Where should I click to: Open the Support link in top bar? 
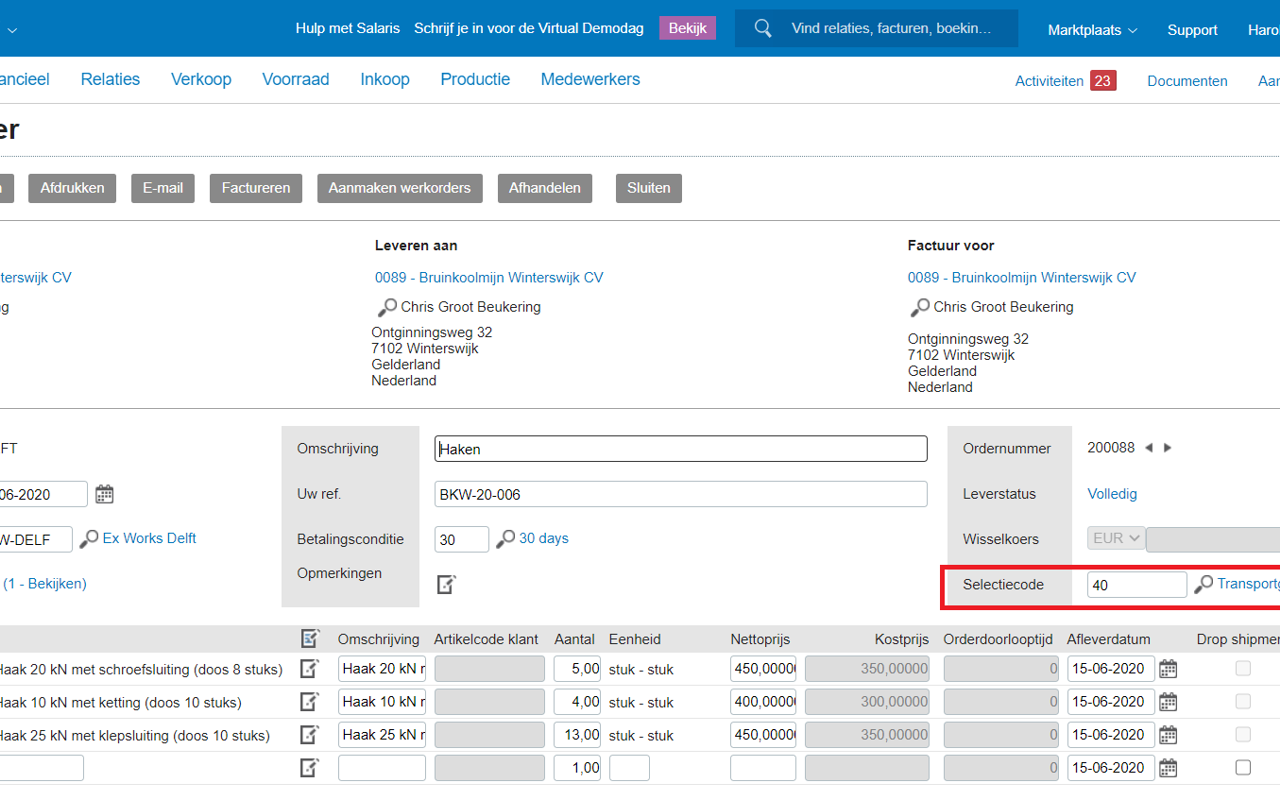(x=1192, y=30)
